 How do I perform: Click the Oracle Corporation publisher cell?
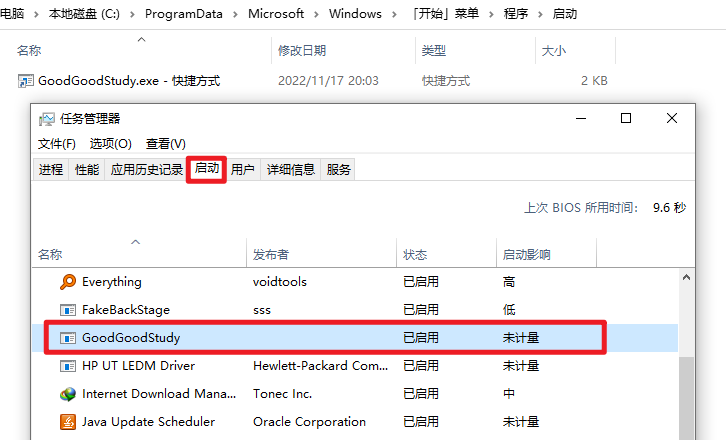[x=309, y=422]
